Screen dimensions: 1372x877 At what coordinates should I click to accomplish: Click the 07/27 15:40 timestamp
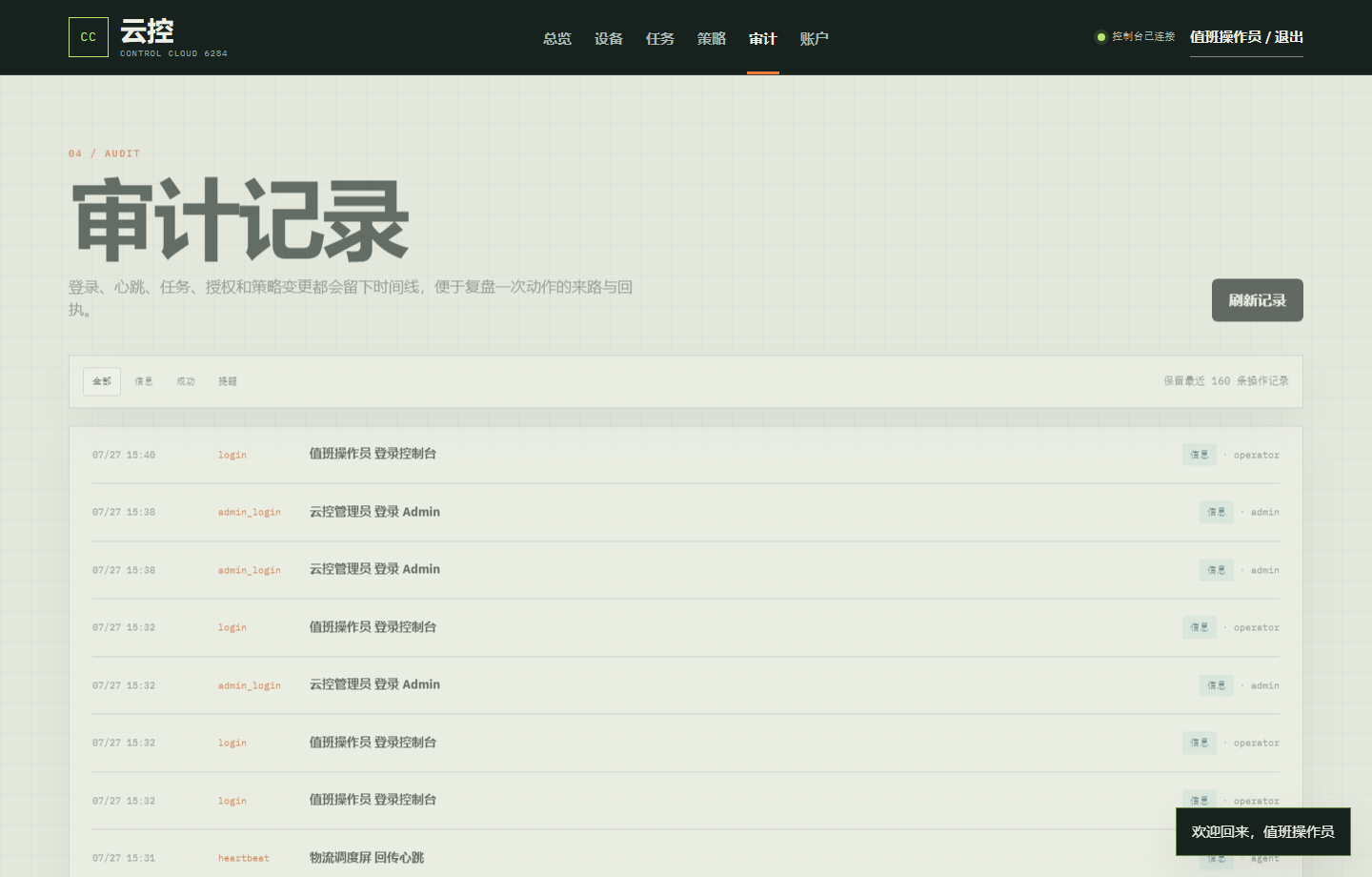click(x=124, y=456)
